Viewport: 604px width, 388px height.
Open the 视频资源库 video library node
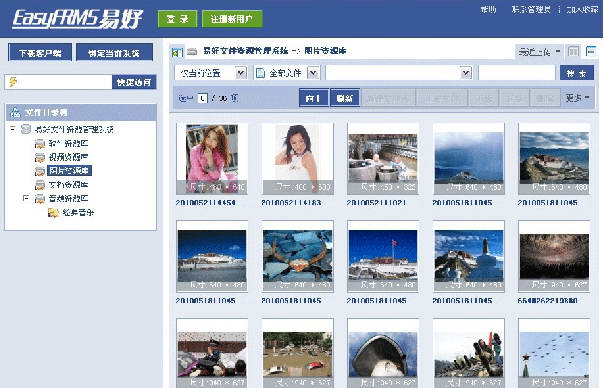click(x=68, y=157)
